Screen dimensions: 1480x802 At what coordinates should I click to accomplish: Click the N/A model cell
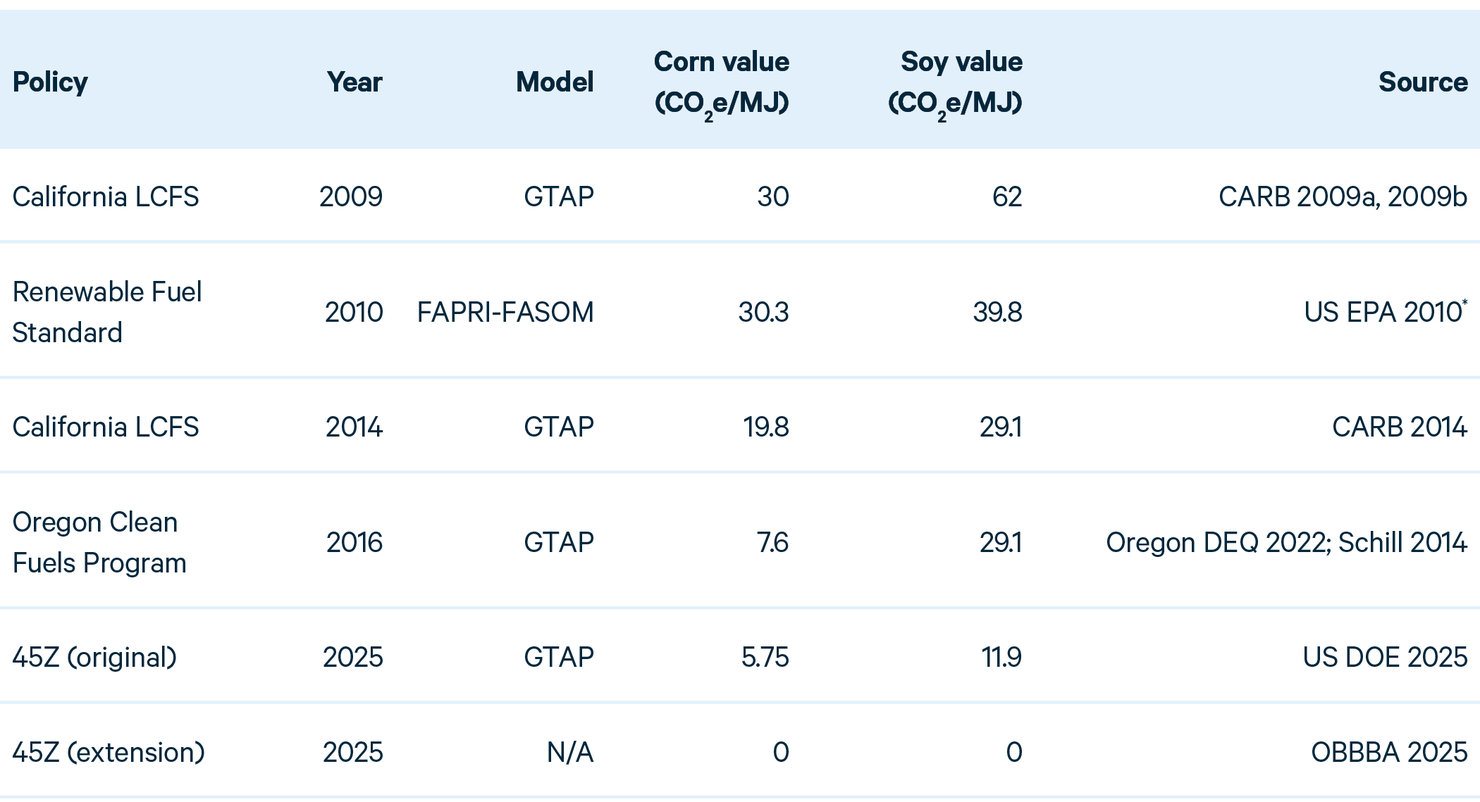(570, 752)
